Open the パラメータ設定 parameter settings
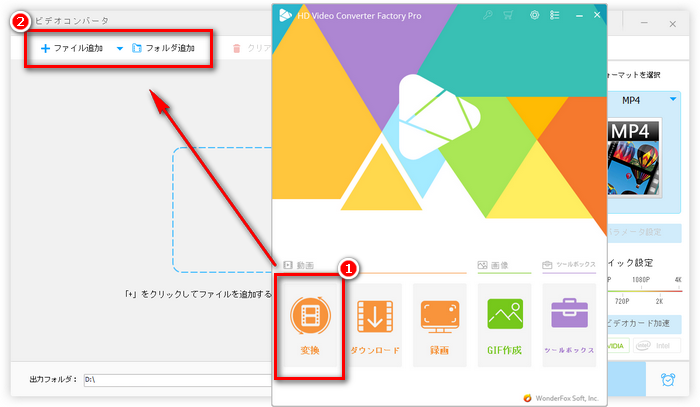 tap(644, 232)
